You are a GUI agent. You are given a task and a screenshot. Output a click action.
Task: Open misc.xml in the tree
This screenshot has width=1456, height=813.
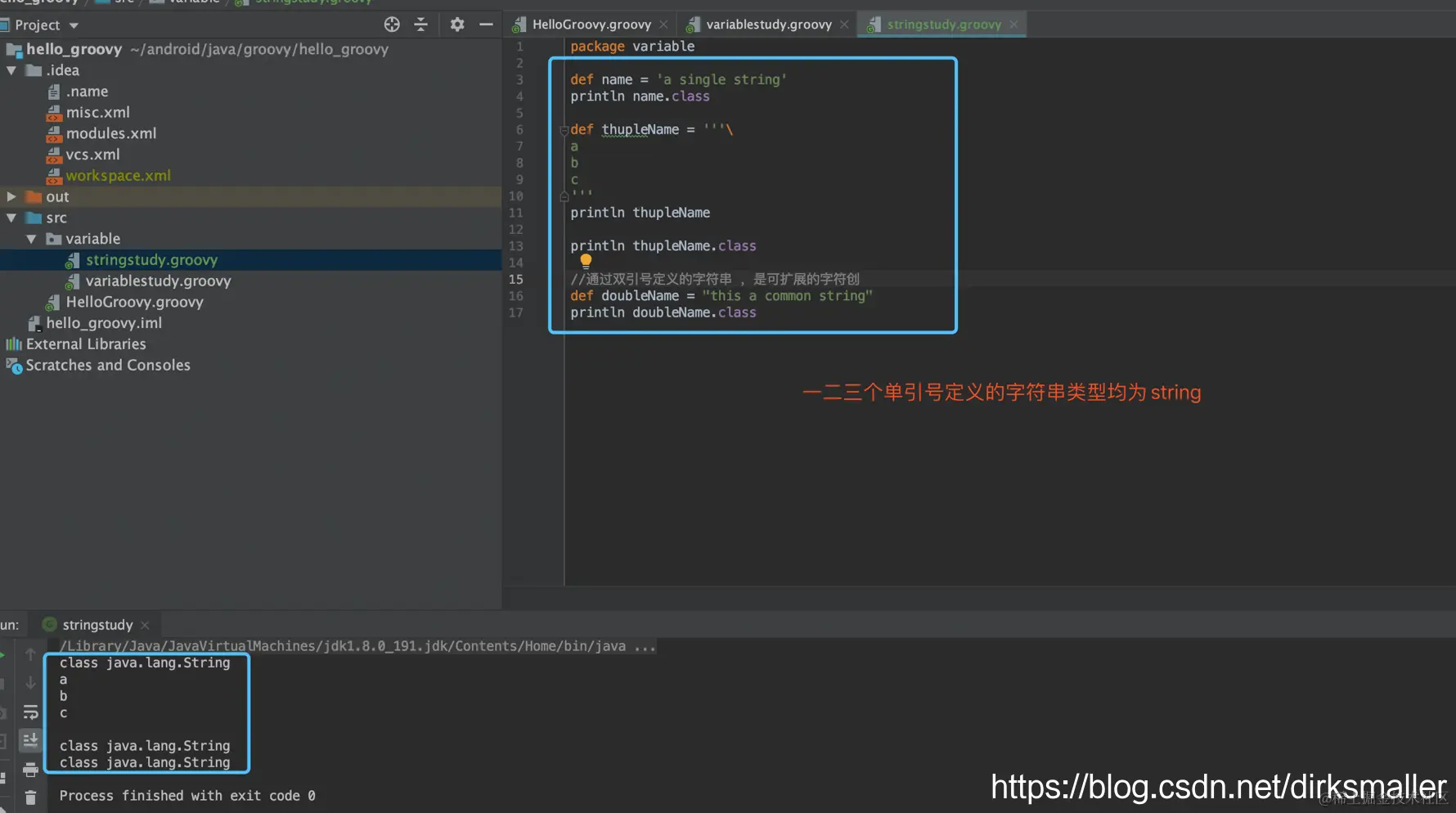click(97, 112)
